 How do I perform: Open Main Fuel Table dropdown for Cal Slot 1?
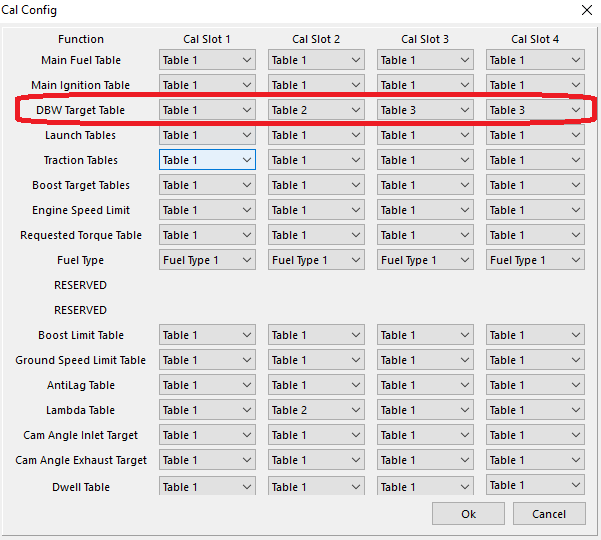tap(207, 60)
